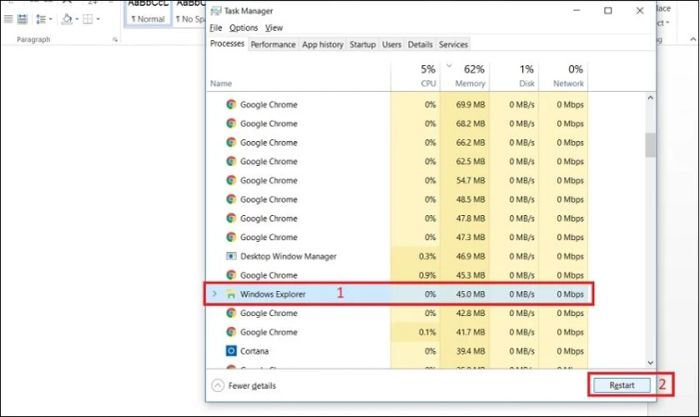Switch to the Users tab
700x417 pixels.
(x=392, y=45)
